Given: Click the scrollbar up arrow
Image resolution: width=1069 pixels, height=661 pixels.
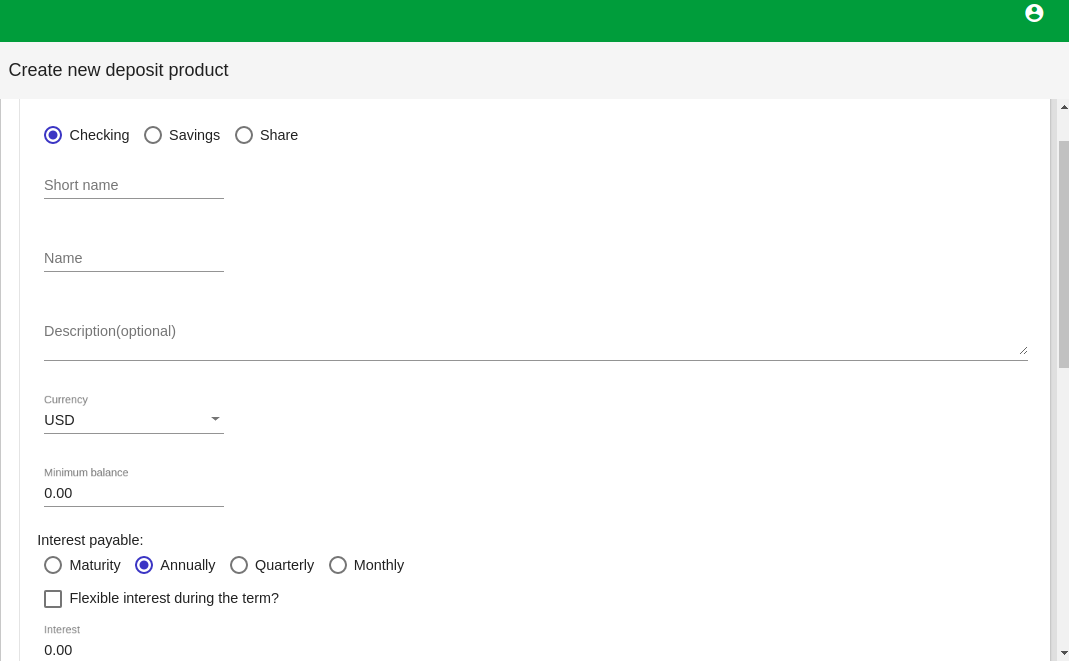Looking at the screenshot, I should pyautogui.click(x=1064, y=107).
